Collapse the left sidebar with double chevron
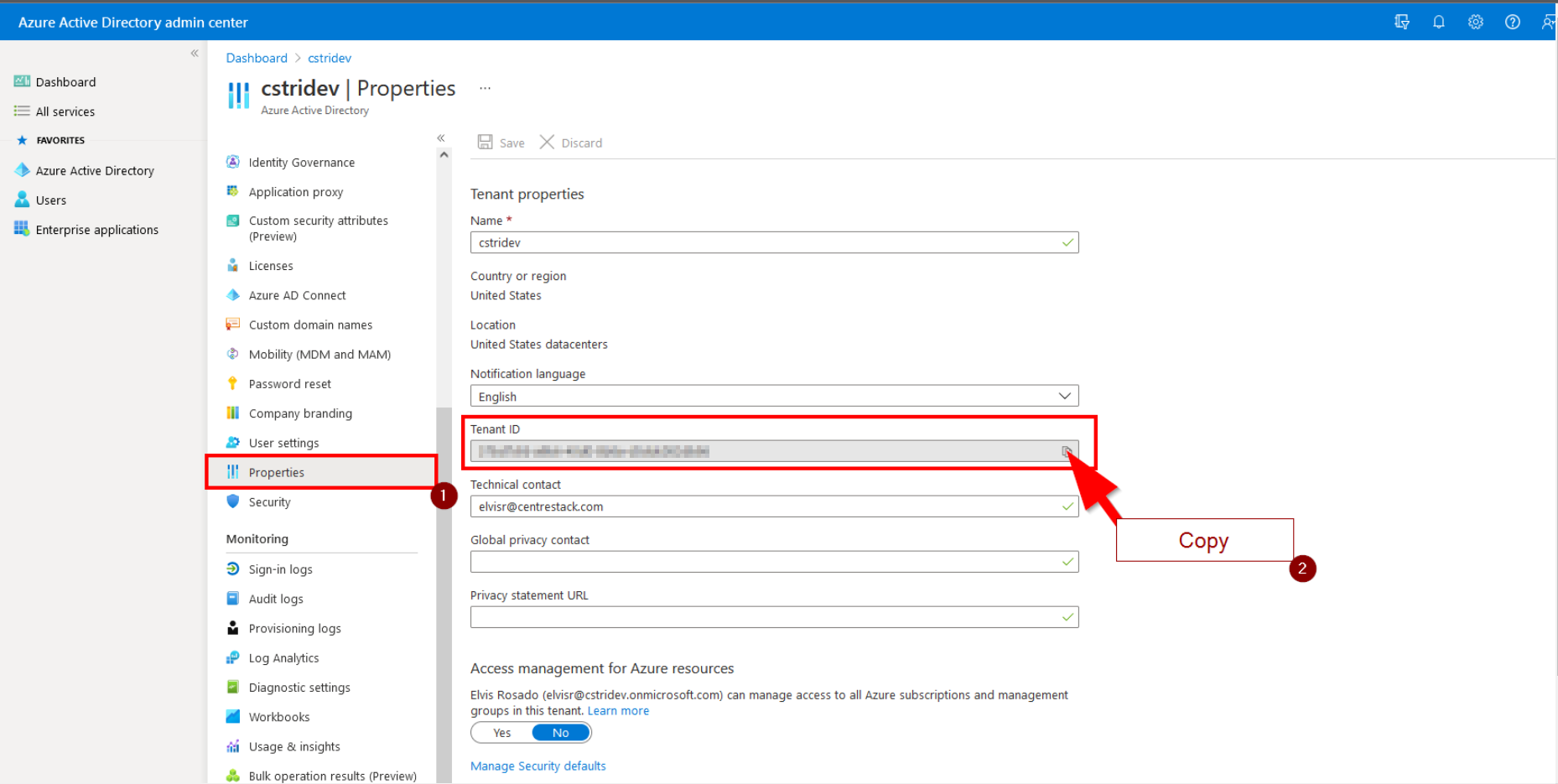Screen dimensions: 1558x784 coord(195,53)
